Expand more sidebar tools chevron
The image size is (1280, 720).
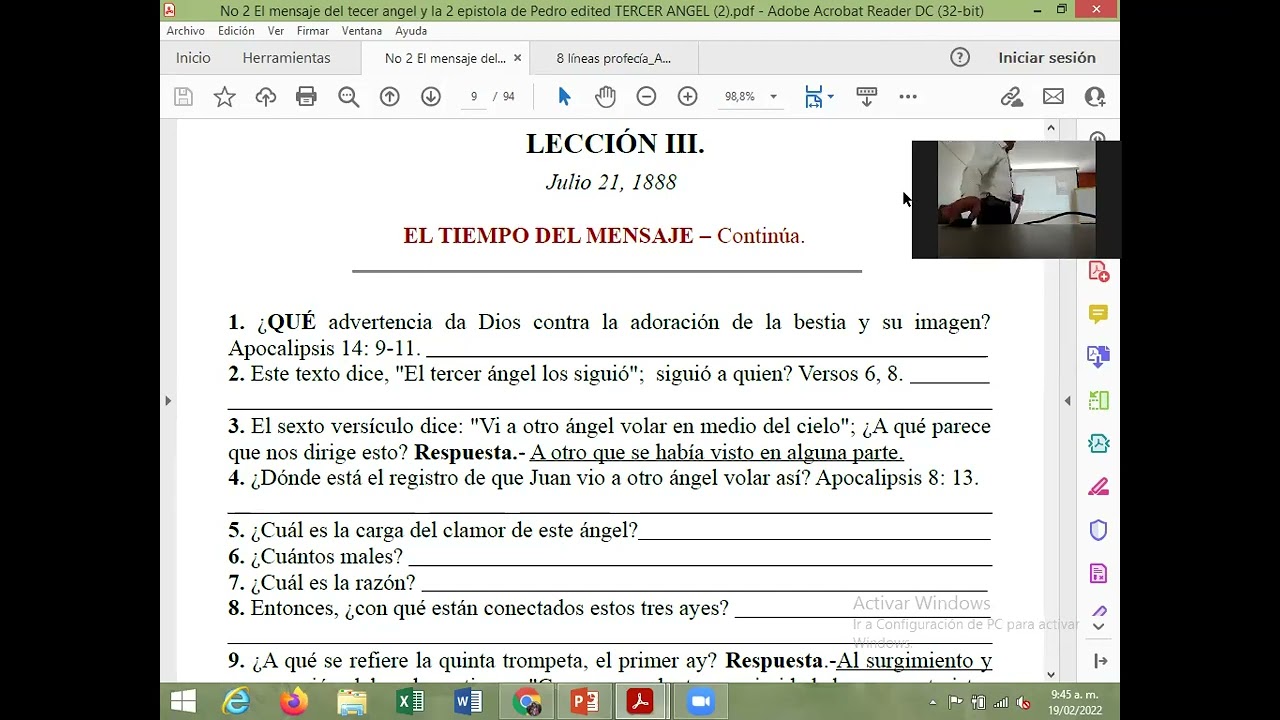coord(1098,627)
